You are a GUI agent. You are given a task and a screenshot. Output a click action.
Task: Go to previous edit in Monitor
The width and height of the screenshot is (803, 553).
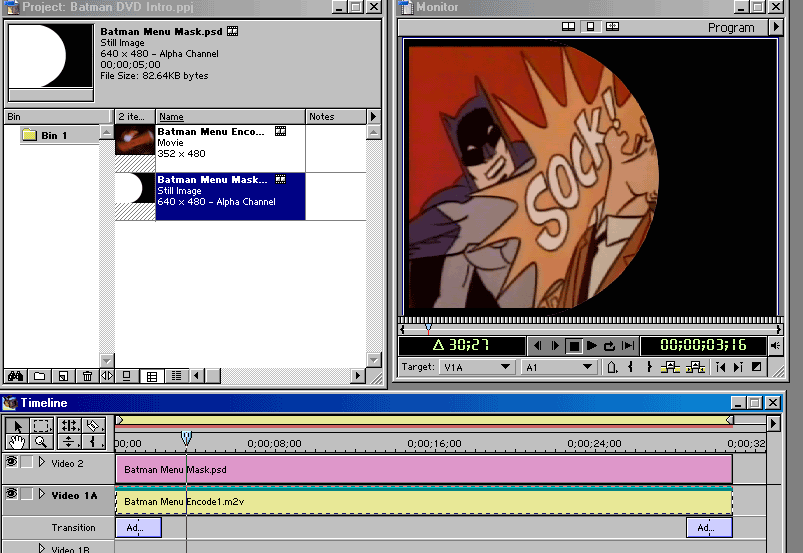[720, 367]
